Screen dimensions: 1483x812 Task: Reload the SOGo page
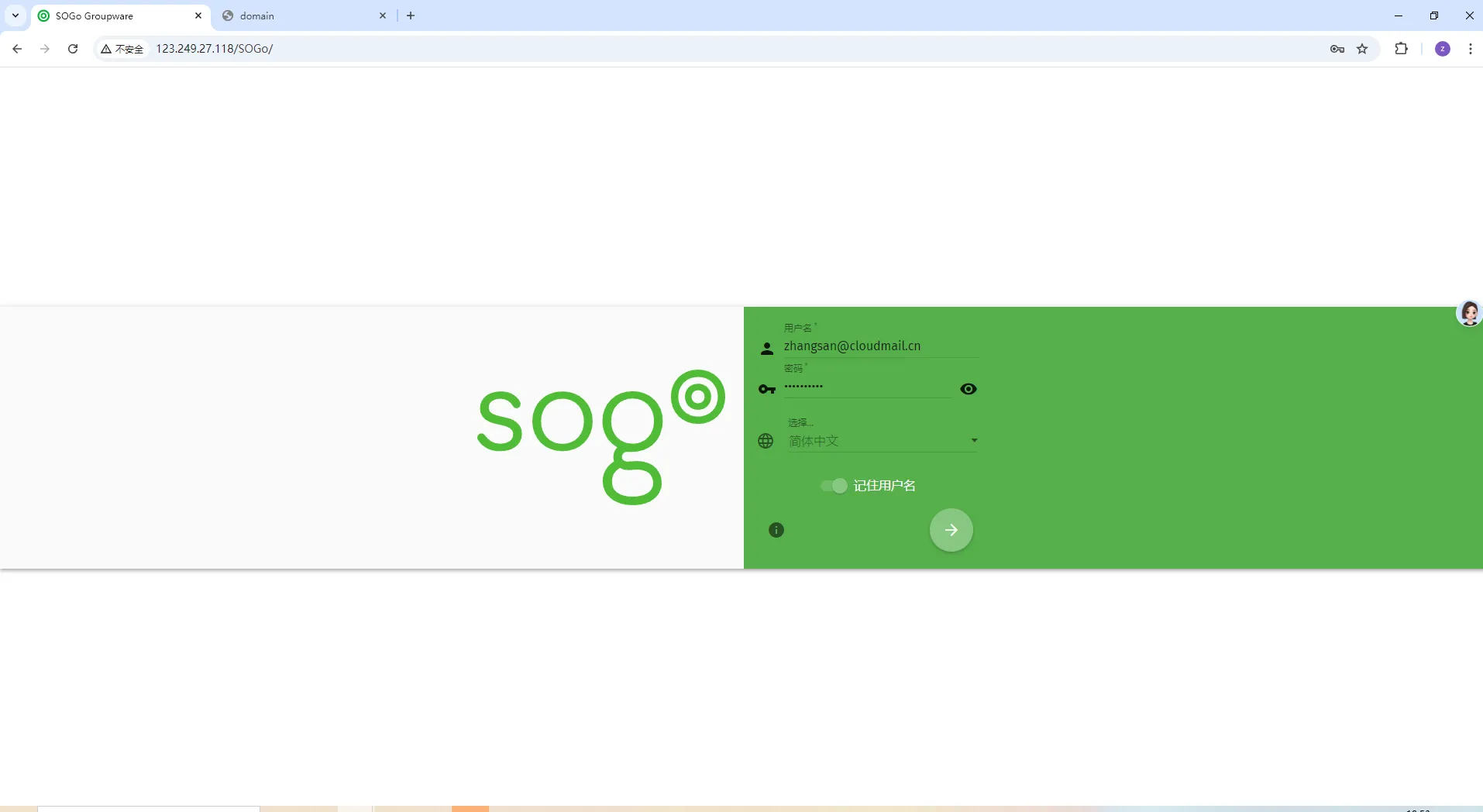(73, 49)
